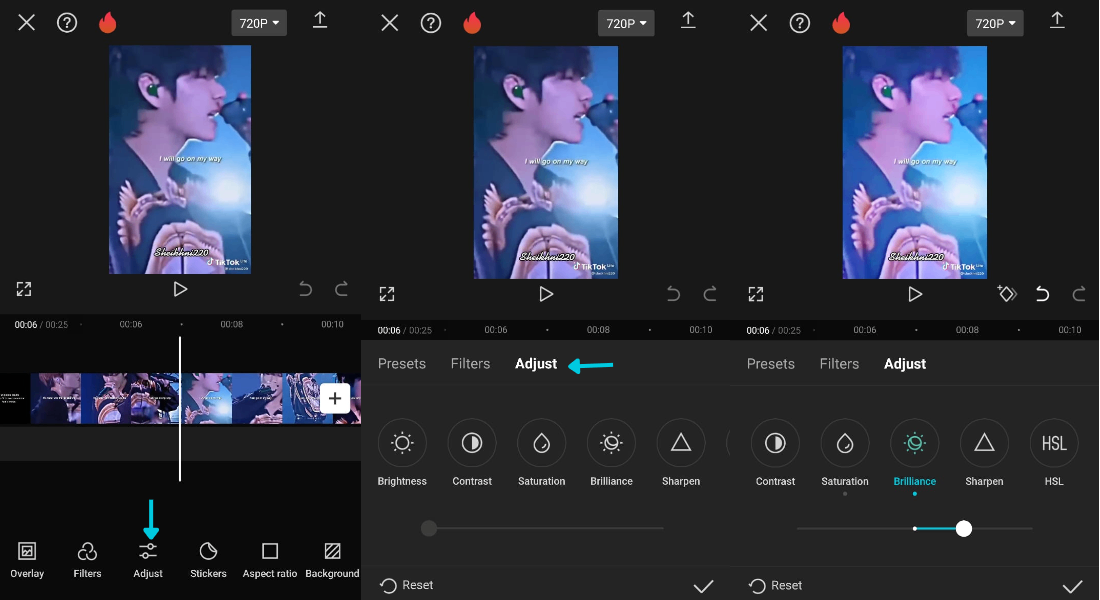This screenshot has height=600, width=1100.
Task: Open help in the right panel
Action: click(x=800, y=23)
